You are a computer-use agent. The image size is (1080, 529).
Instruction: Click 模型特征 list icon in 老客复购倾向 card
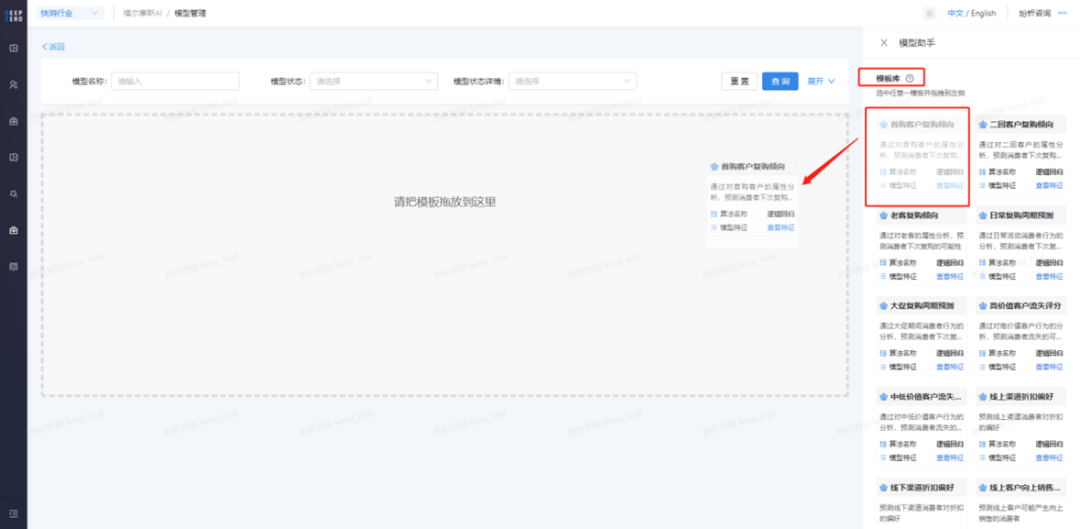884,276
